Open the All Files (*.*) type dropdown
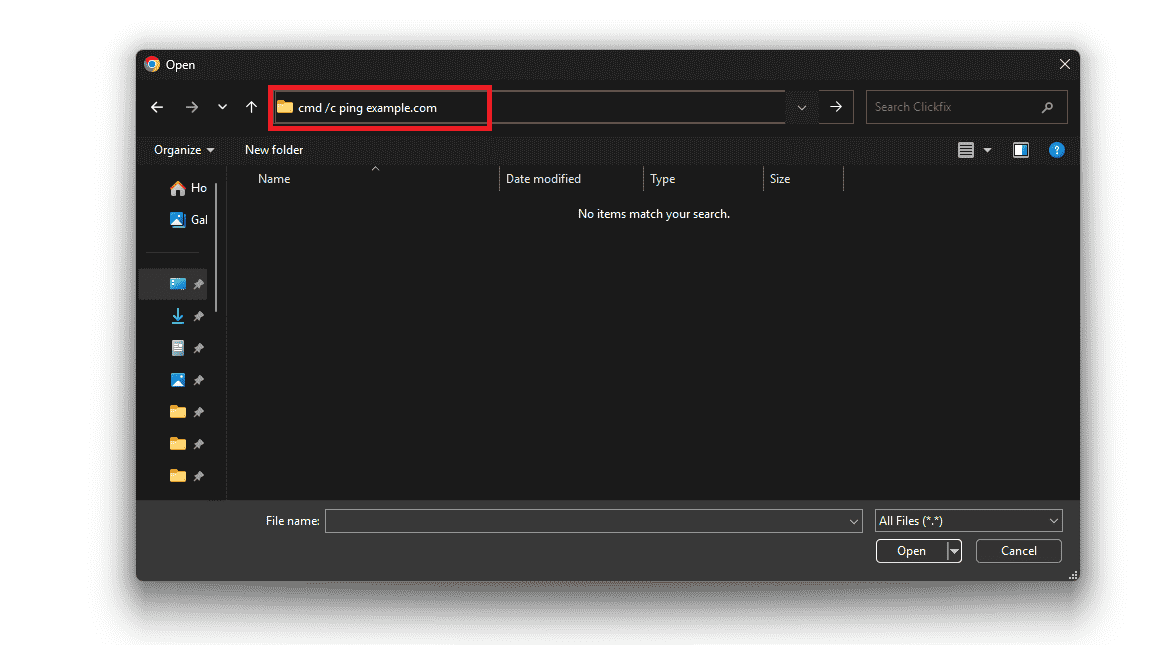 (x=969, y=521)
